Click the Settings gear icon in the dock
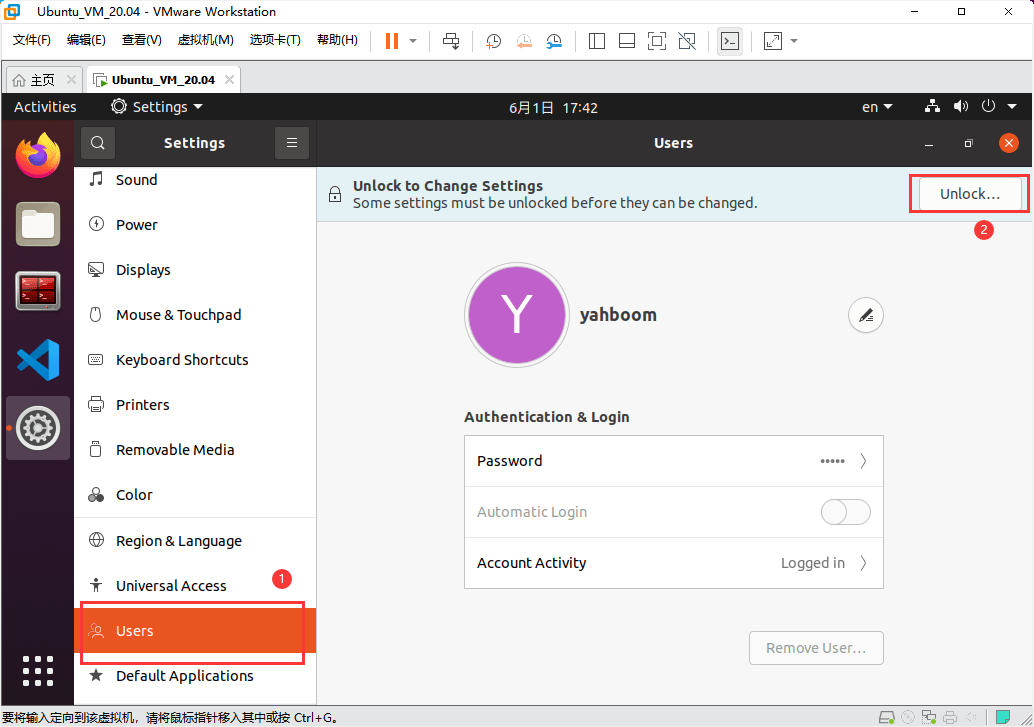The image size is (1034, 727). coord(38,428)
